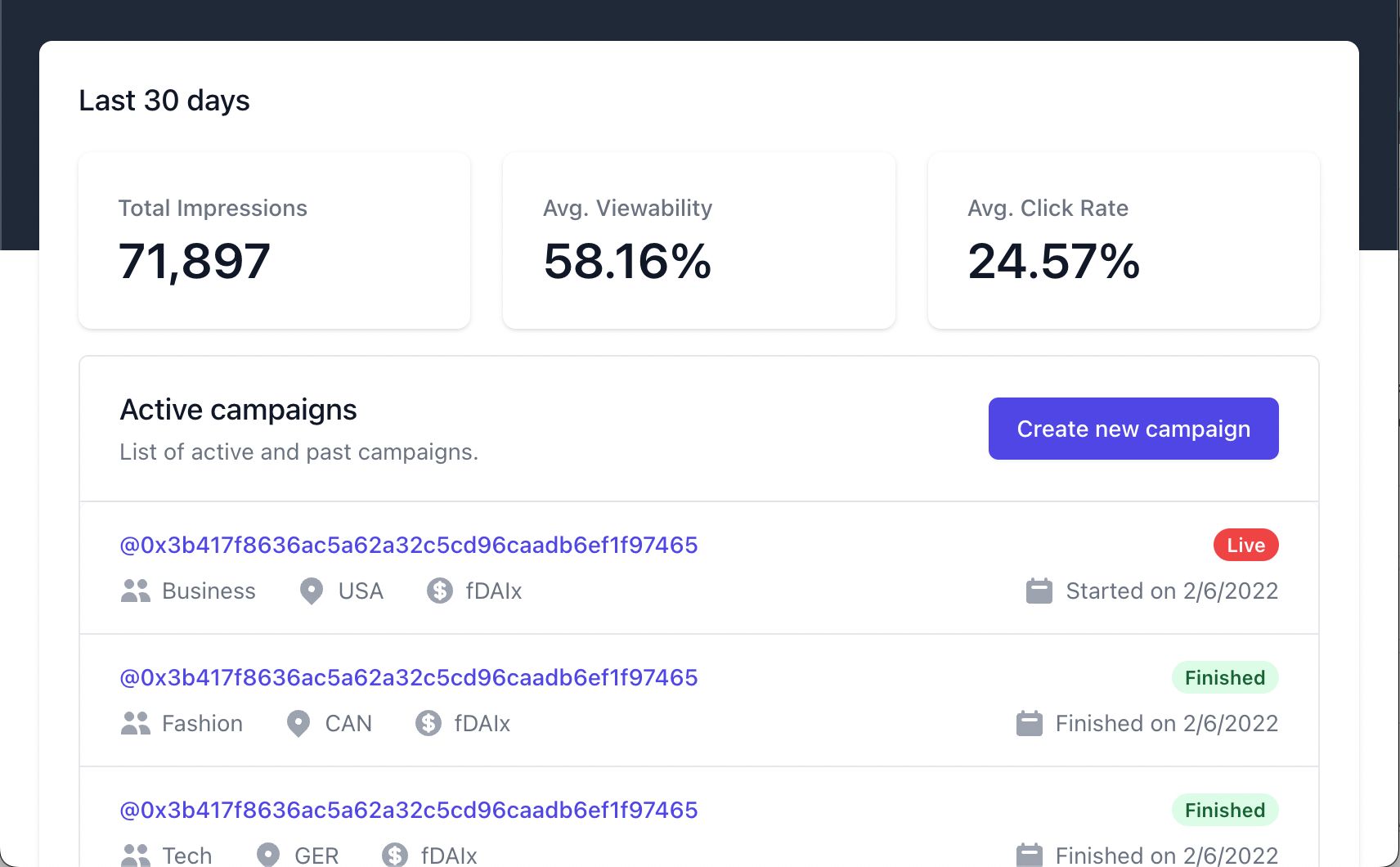Screen dimensions: 1400x867
Task: Select the Avg. Viewability value 58.16%
Action: click(x=627, y=261)
